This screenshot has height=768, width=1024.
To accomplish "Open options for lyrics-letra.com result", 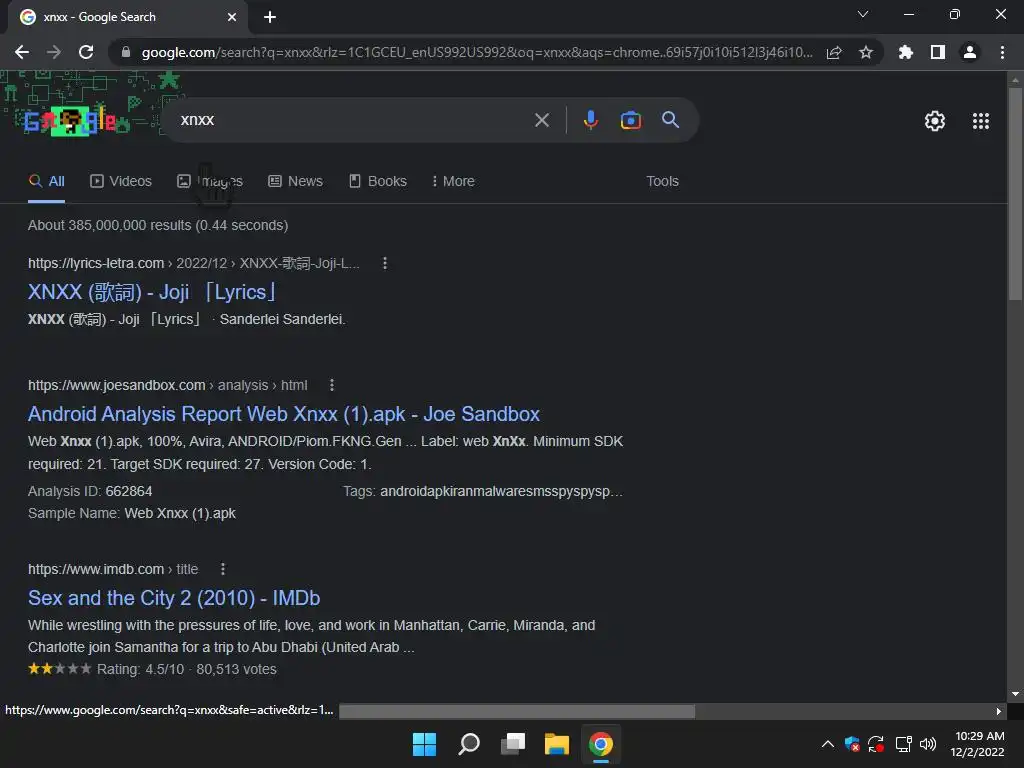I will tap(385, 263).
